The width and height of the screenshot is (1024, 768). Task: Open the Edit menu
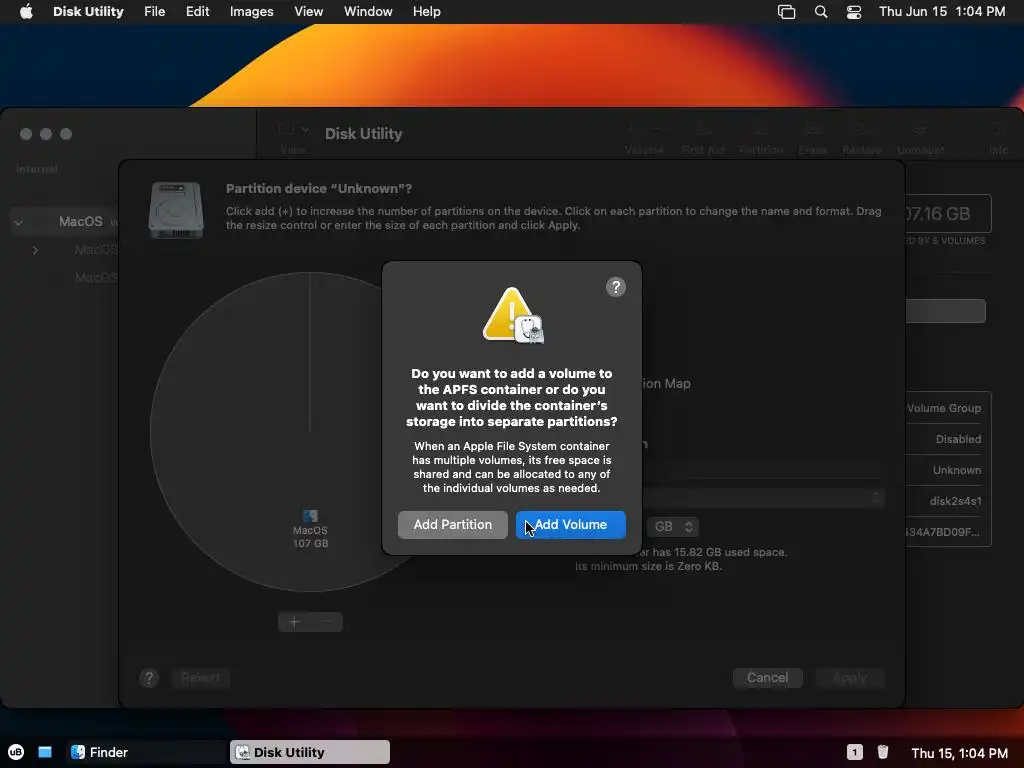[x=197, y=12]
